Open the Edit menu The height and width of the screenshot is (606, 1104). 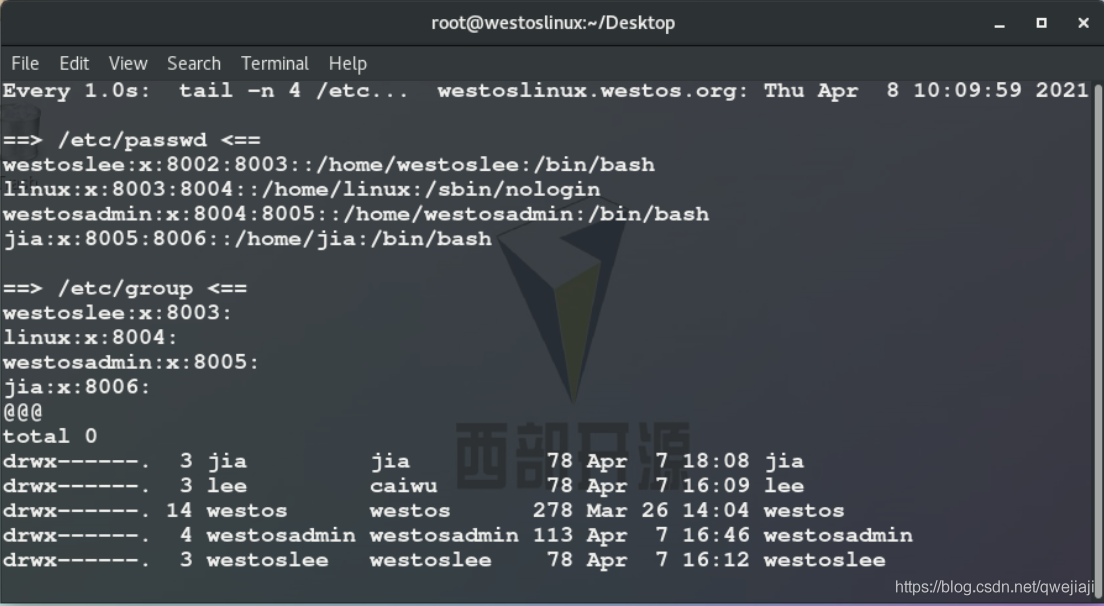click(74, 63)
